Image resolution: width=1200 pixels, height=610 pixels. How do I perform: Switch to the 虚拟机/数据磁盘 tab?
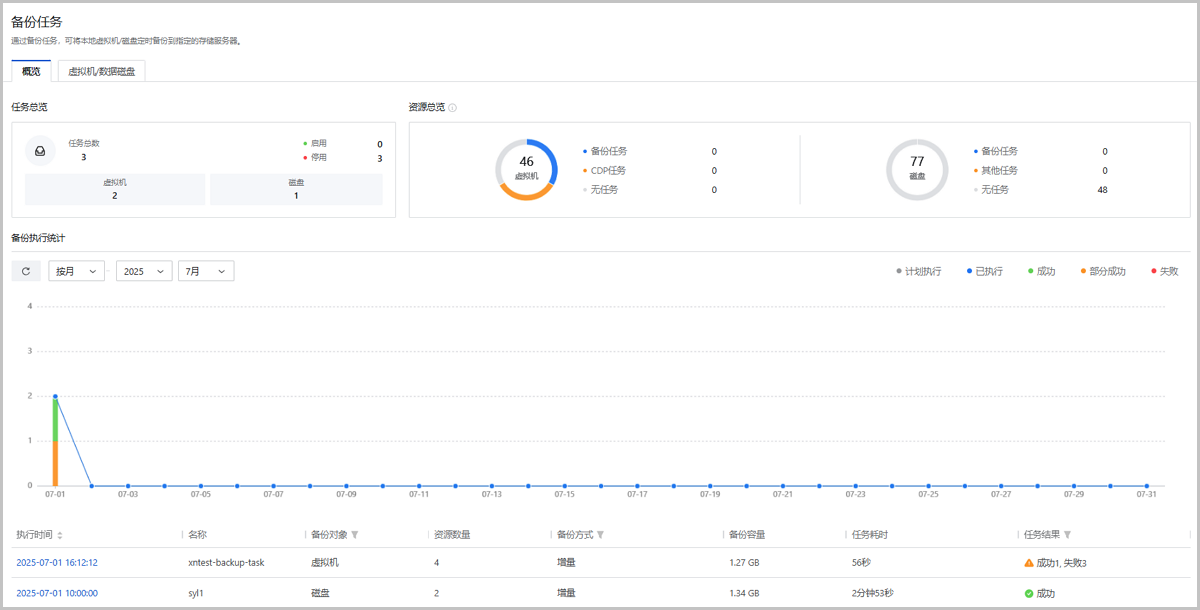101,71
